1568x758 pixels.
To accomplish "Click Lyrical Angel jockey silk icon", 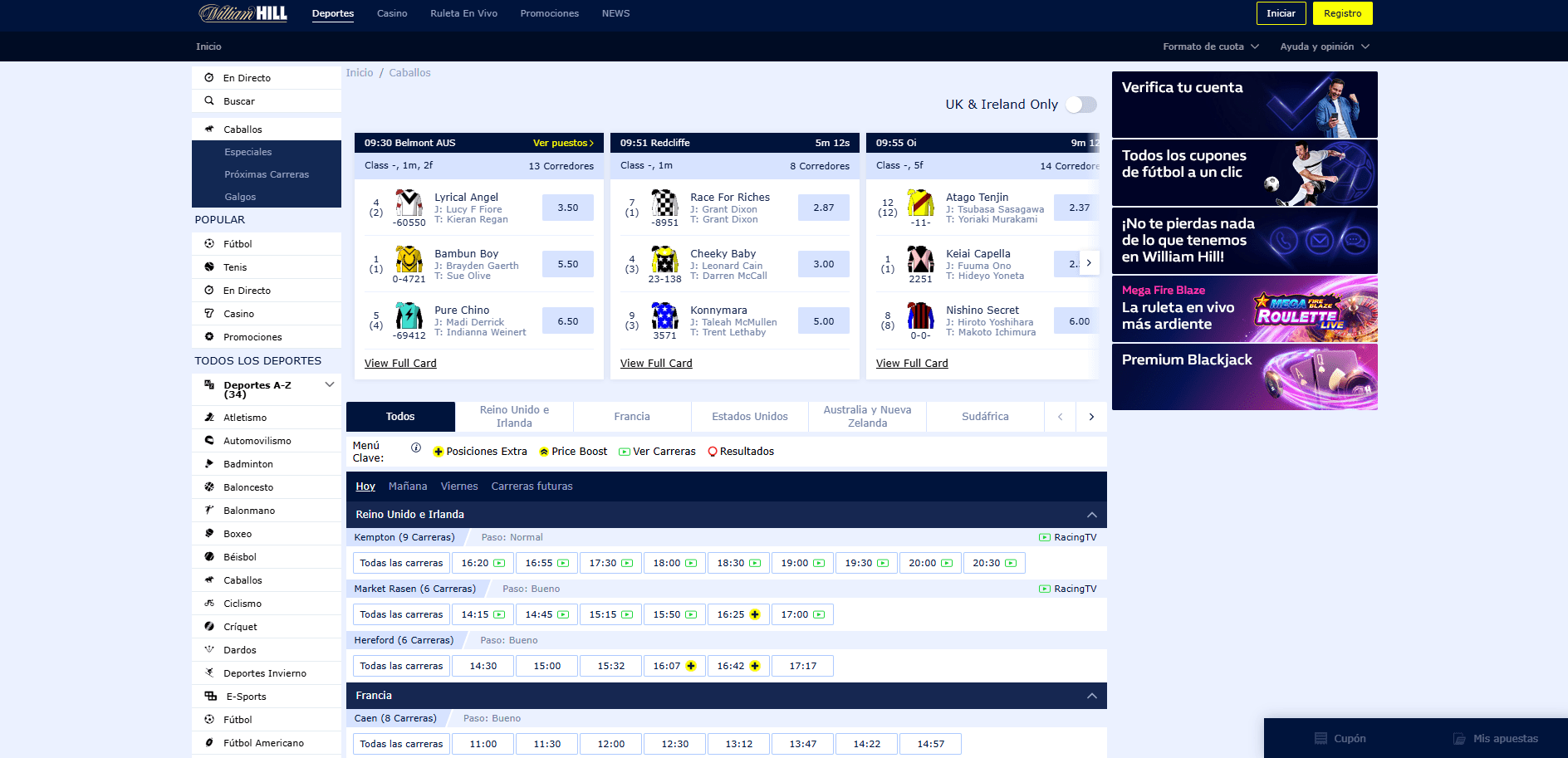I will (409, 203).
